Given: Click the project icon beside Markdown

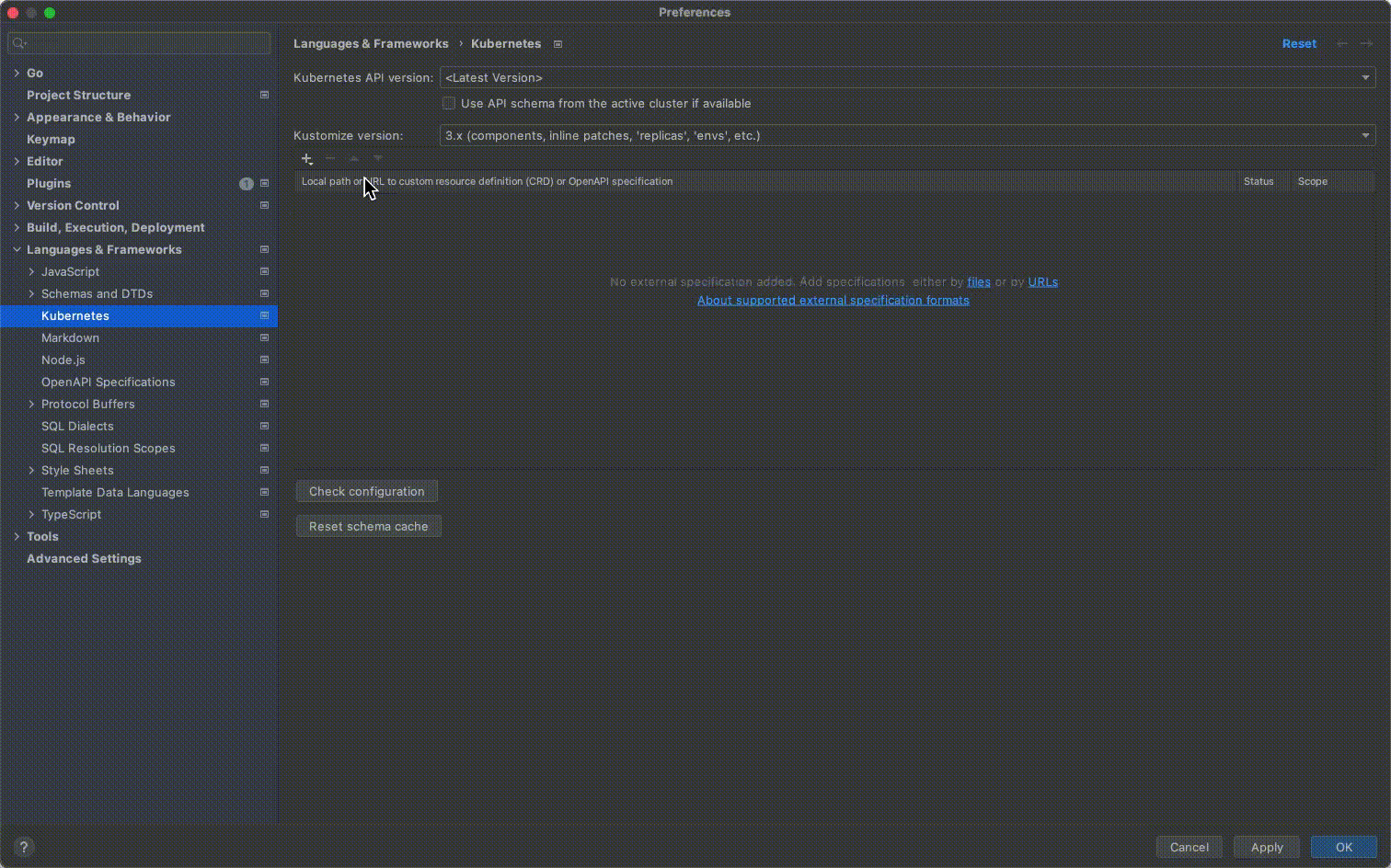Looking at the screenshot, I should click(x=264, y=337).
